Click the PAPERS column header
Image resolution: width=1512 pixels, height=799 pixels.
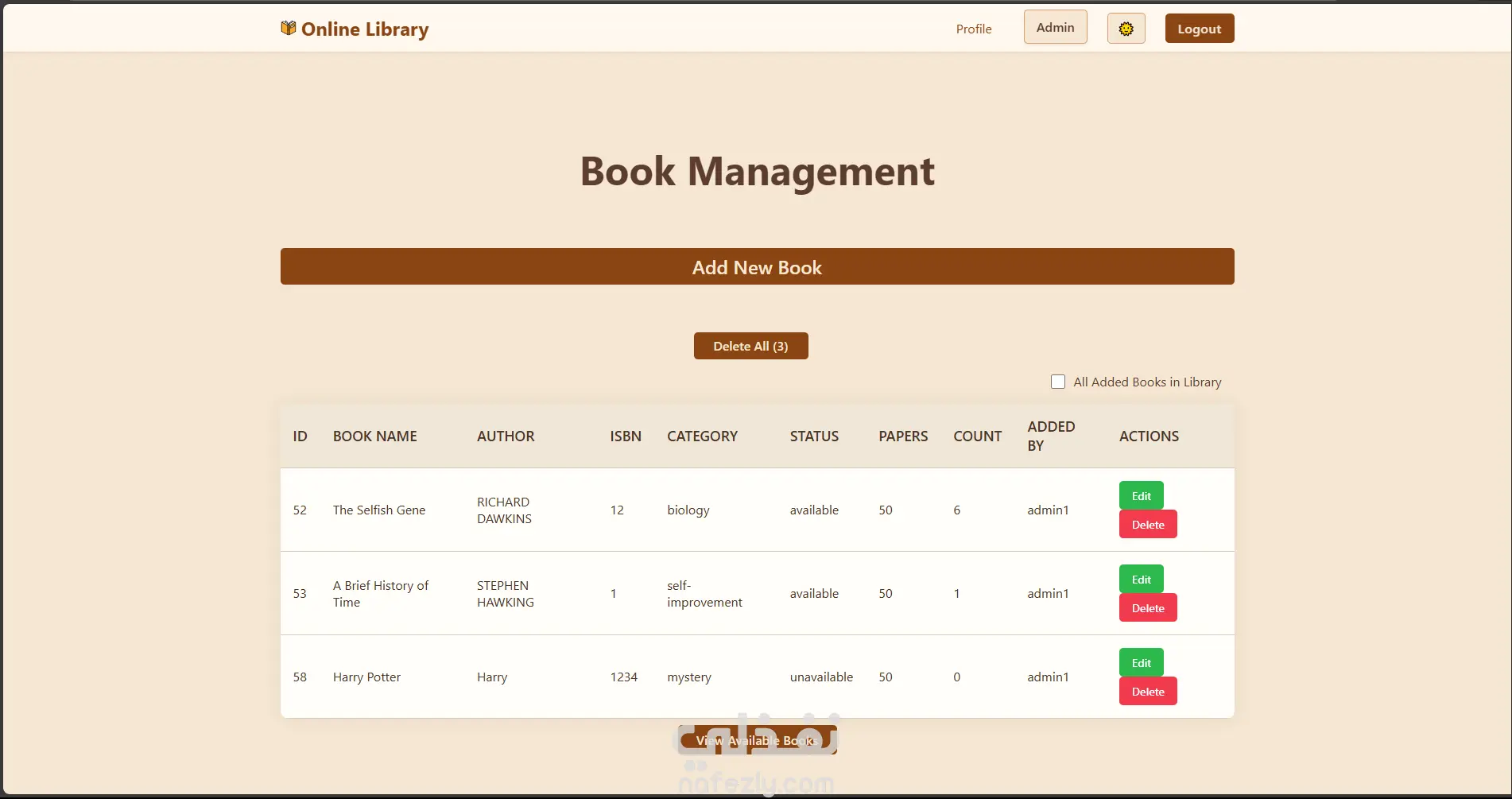click(903, 436)
